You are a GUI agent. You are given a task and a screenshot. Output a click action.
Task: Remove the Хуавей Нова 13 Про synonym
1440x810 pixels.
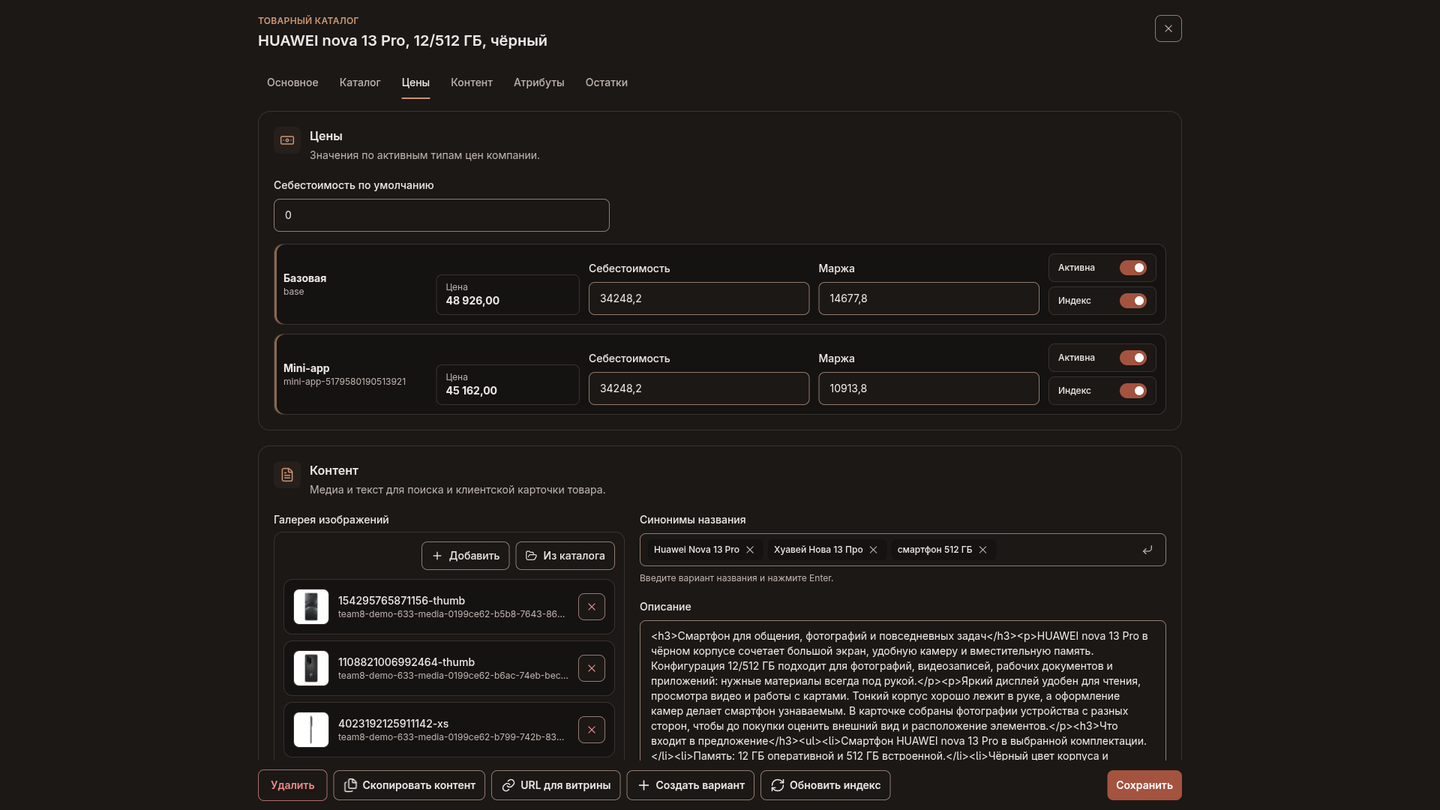click(x=873, y=550)
